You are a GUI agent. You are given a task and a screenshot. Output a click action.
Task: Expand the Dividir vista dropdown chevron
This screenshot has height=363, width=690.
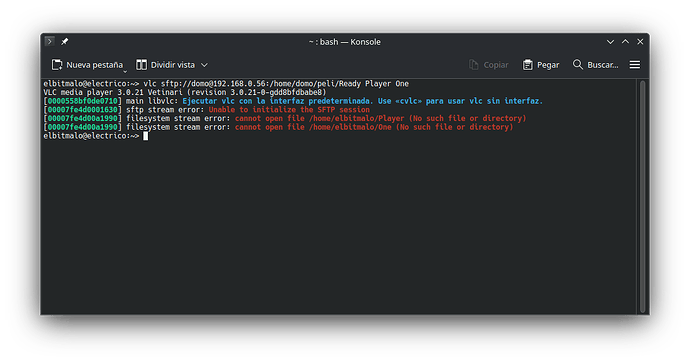pos(204,65)
